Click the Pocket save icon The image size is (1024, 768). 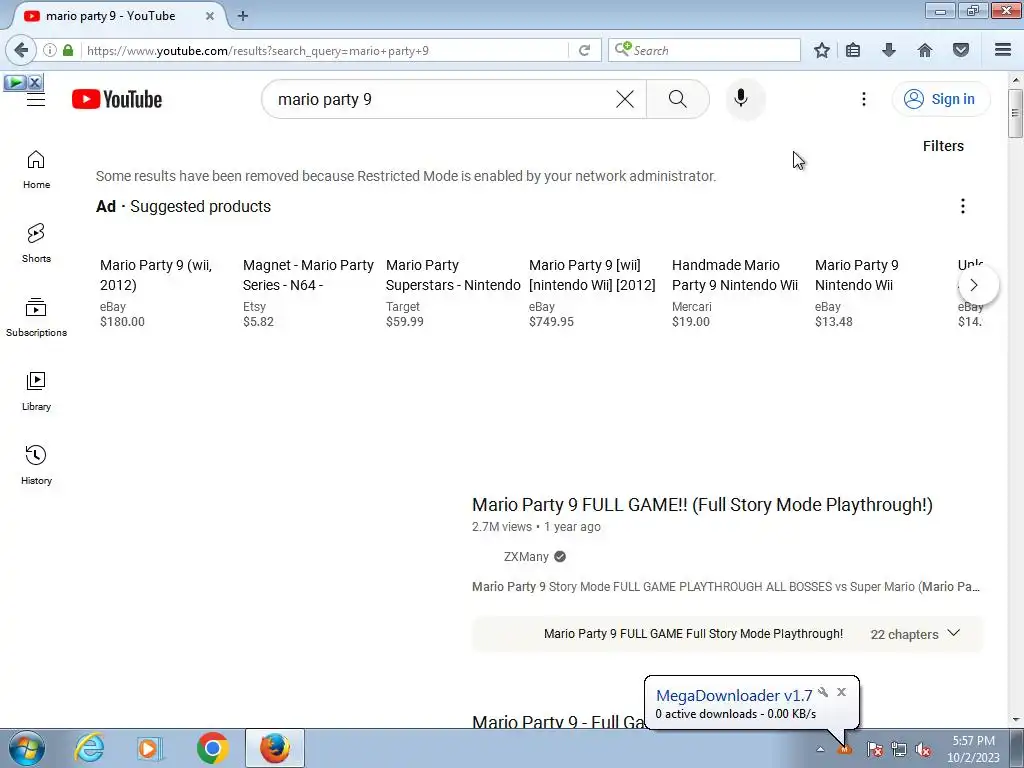(961, 50)
